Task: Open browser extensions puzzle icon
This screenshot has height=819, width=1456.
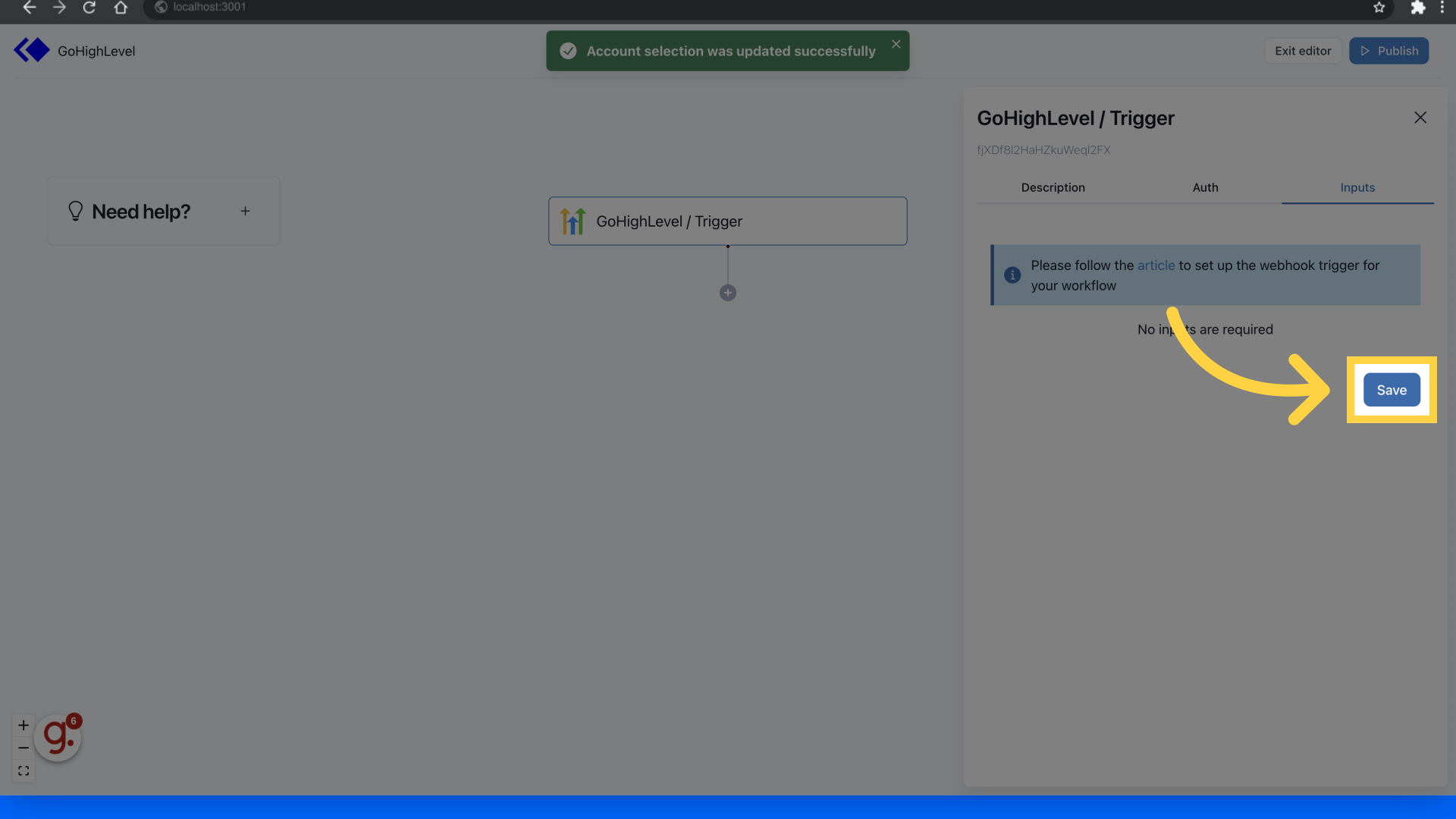Action: (1417, 8)
